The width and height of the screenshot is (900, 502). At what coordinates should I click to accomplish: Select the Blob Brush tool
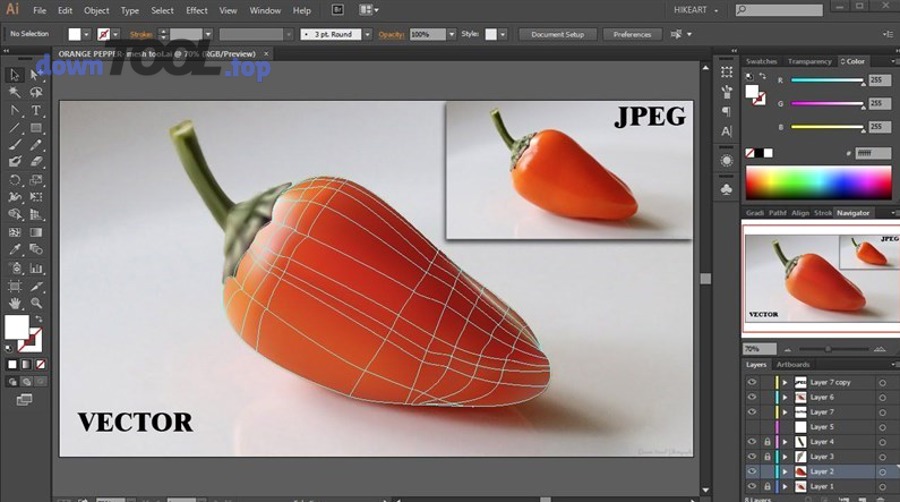point(14,162)
